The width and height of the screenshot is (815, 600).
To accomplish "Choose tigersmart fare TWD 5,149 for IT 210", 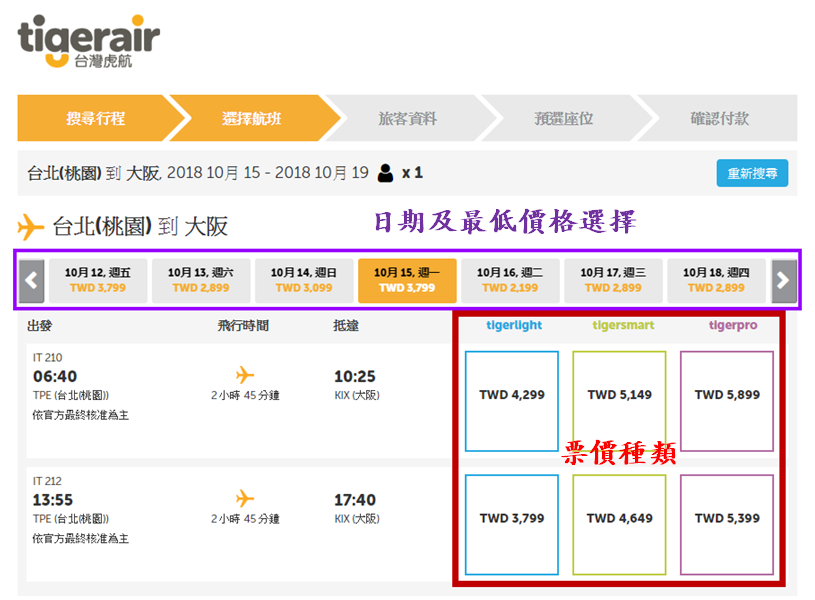I will (620, 401).
